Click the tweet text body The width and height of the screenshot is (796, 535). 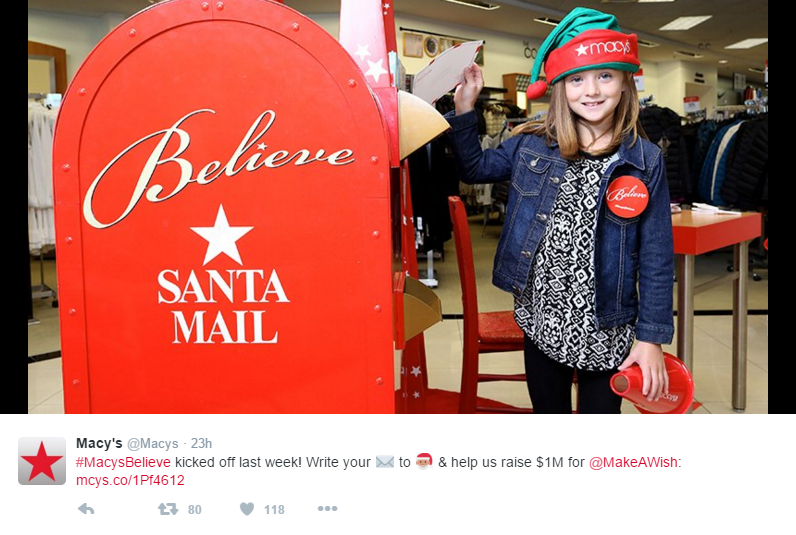(378, 471)
